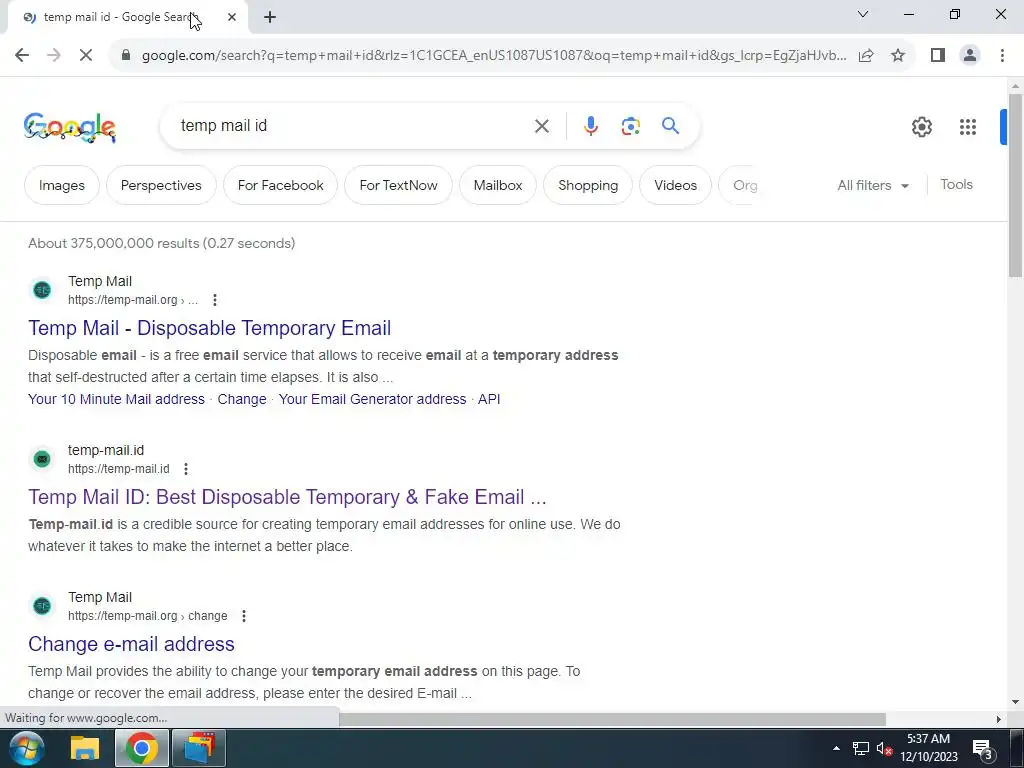The image size is (1024, 768).
Task: Open search Tools
Action: pos(956,185)
